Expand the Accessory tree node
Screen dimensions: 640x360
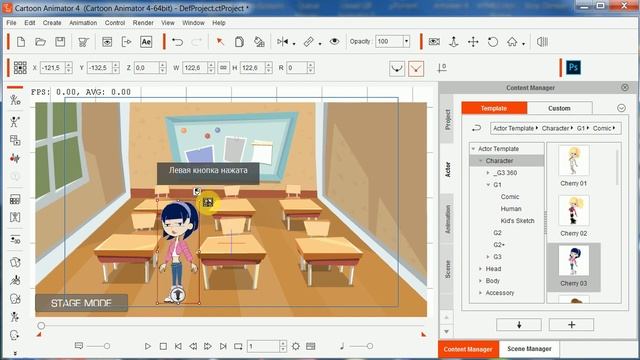coord(480,293)
